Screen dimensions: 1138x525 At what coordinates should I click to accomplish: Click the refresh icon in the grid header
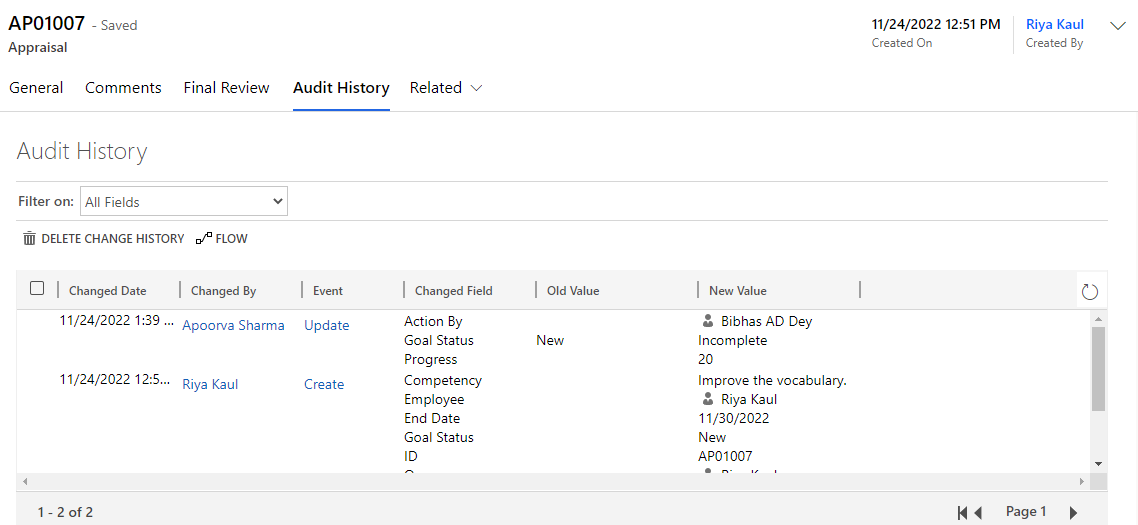1090,292
